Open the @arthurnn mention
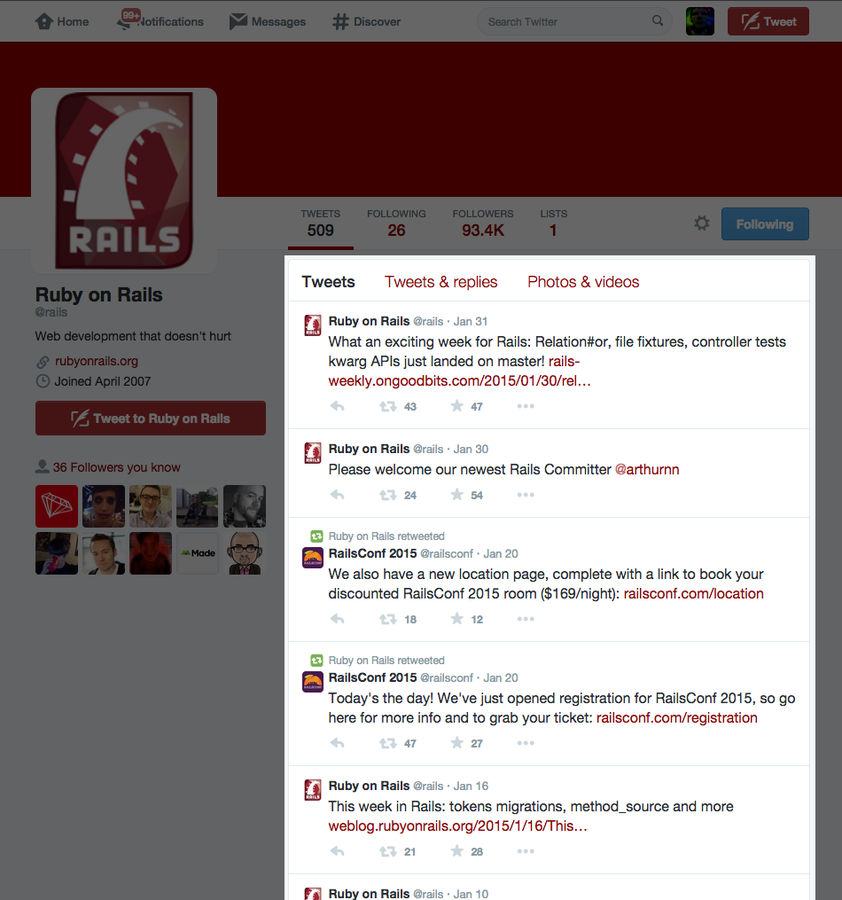Viewport: 842px width, 900px height. pyautogui.click(x=647, y=470)
